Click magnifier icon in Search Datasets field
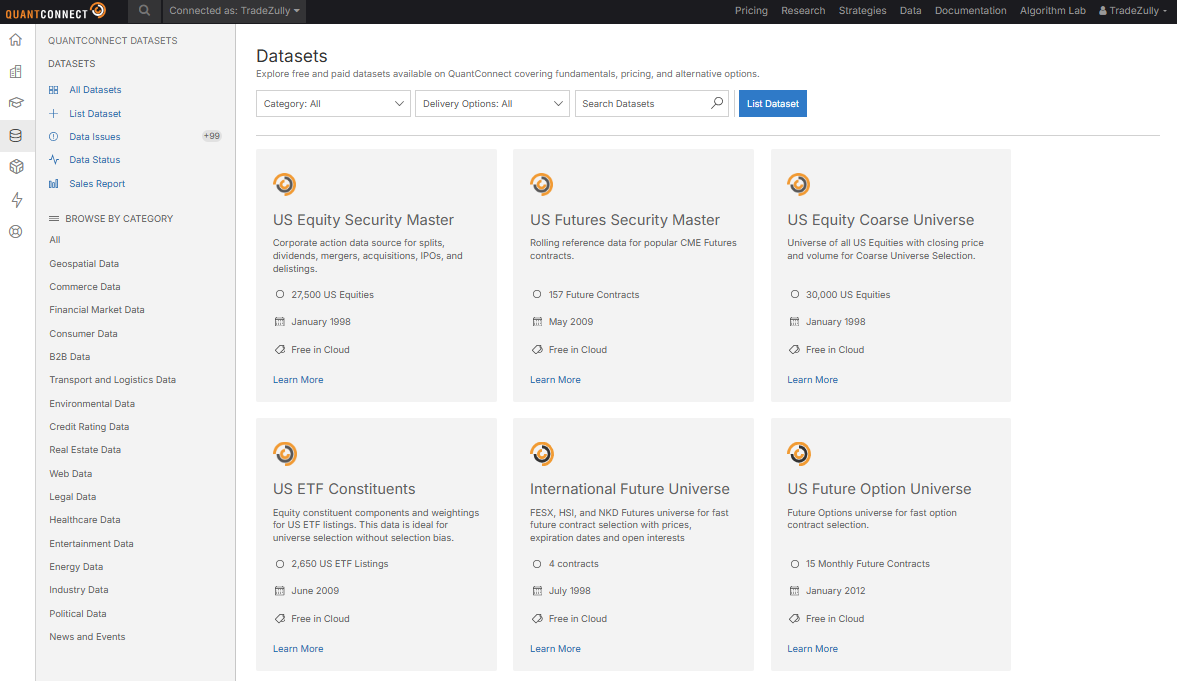The width and height of the screenshot is (1177, 681). (717, 103)
